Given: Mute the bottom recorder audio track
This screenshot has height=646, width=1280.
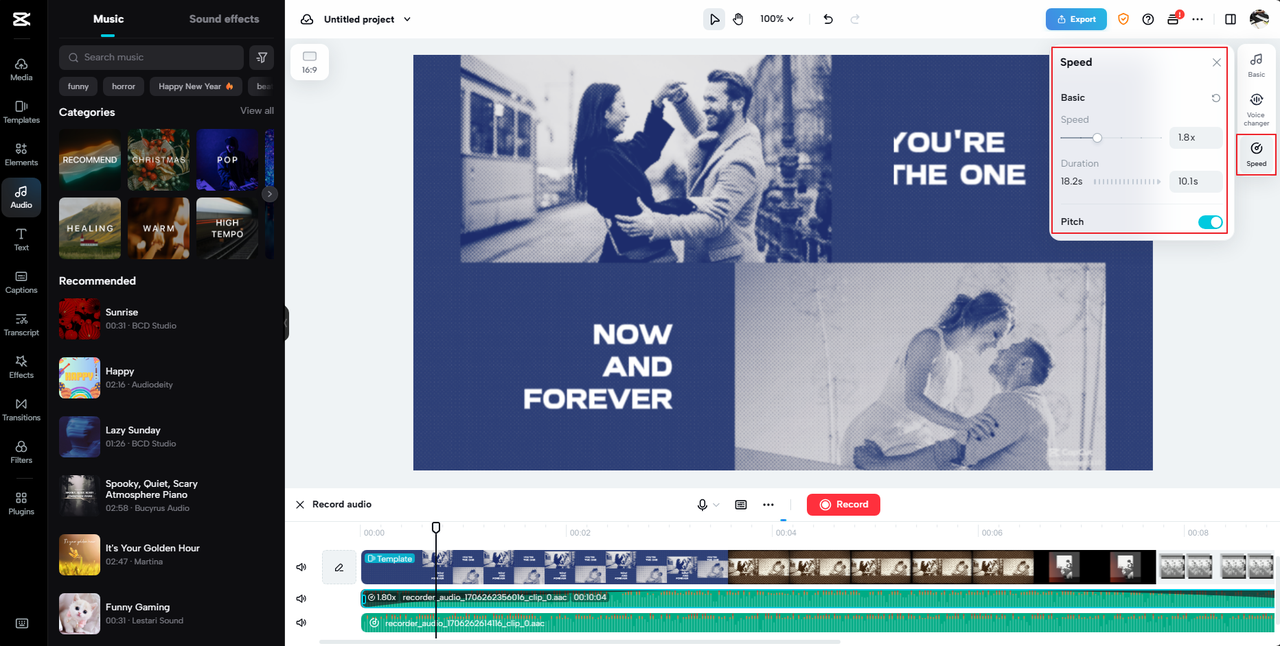Looking at the screenshot, I should pos(301,622).
